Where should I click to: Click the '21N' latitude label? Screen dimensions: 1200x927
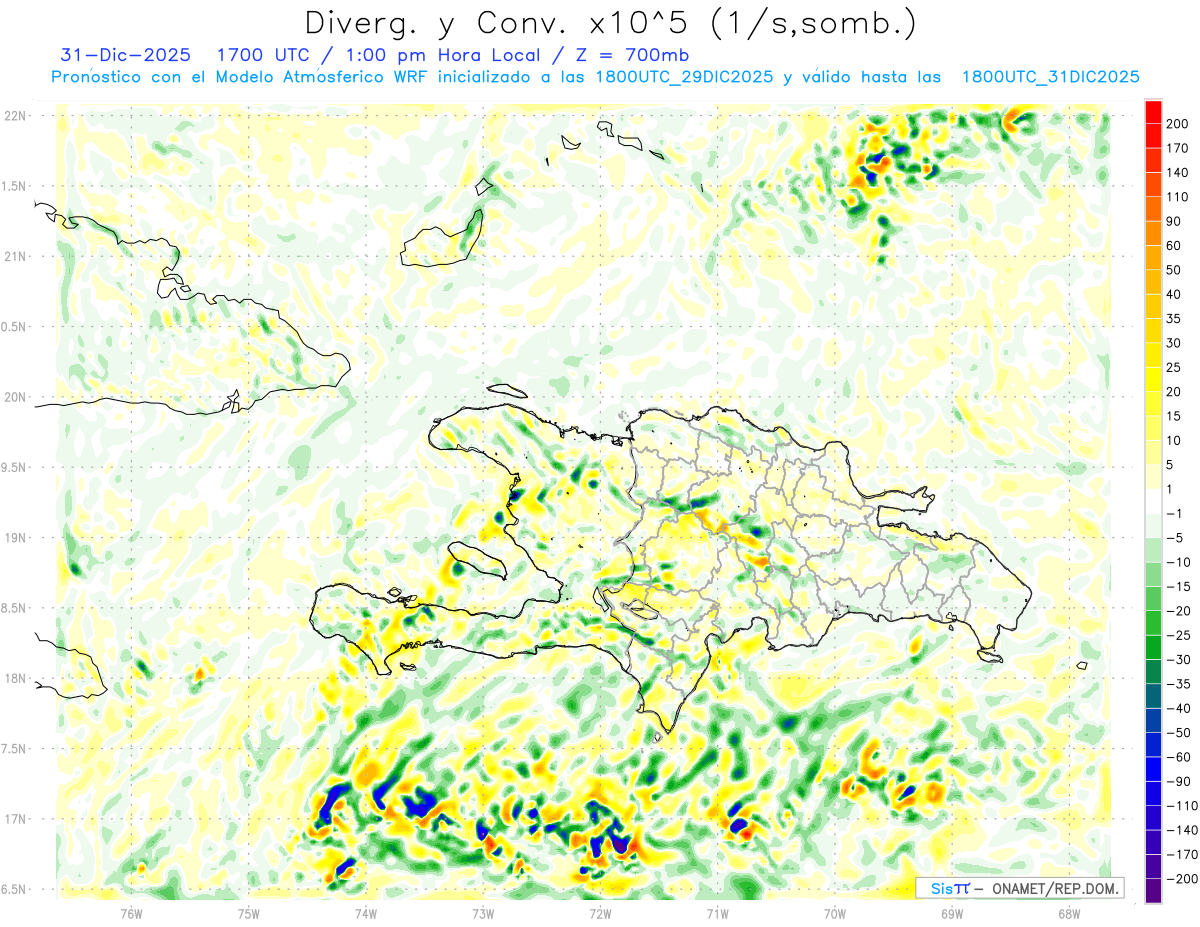(x=17, y=256)
